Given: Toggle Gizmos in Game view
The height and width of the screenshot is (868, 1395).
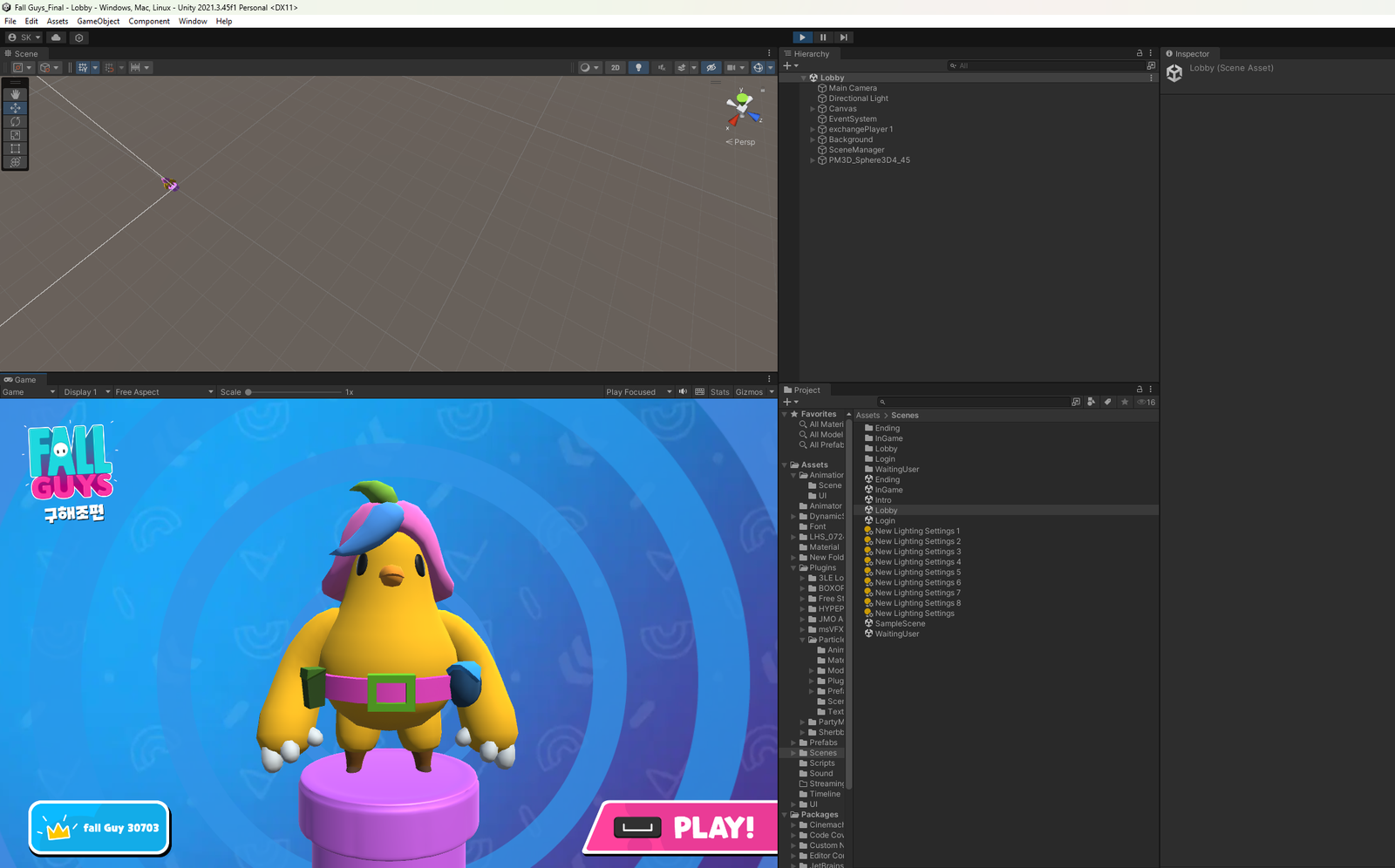Looking at the screenshot, I should (x=749, y=392).
